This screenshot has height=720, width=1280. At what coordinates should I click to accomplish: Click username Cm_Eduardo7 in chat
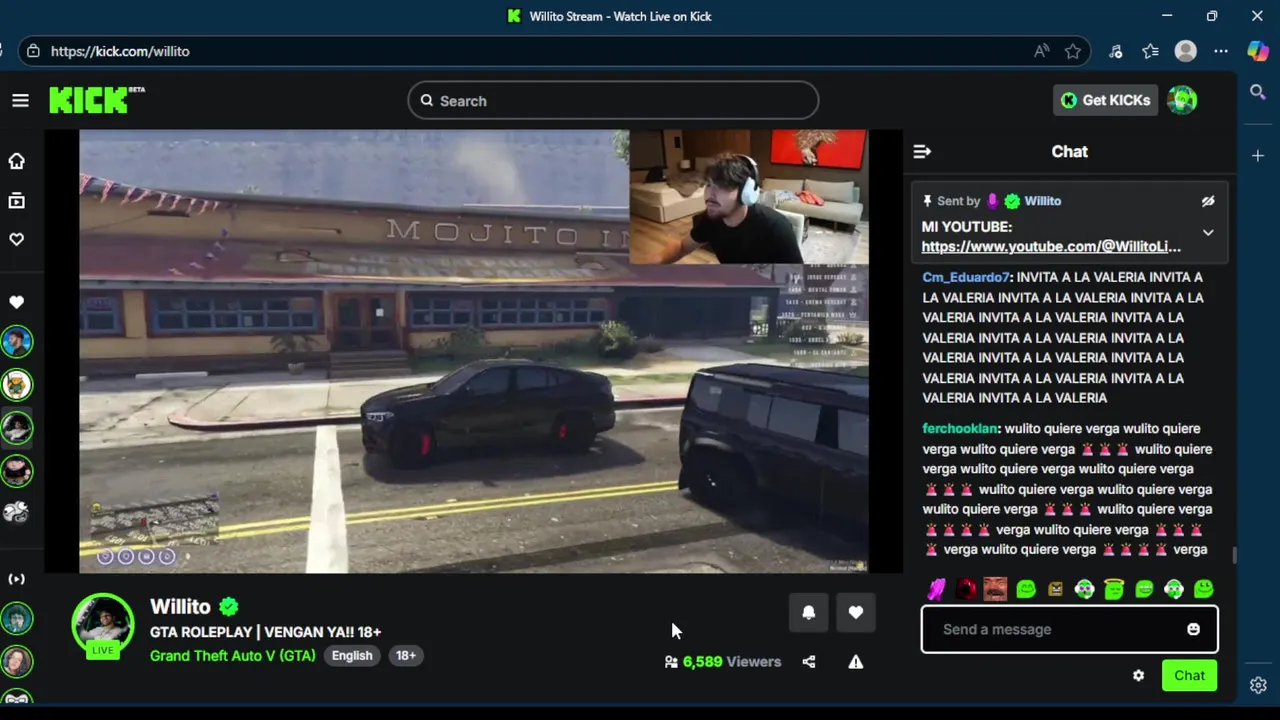coord(966,277)
